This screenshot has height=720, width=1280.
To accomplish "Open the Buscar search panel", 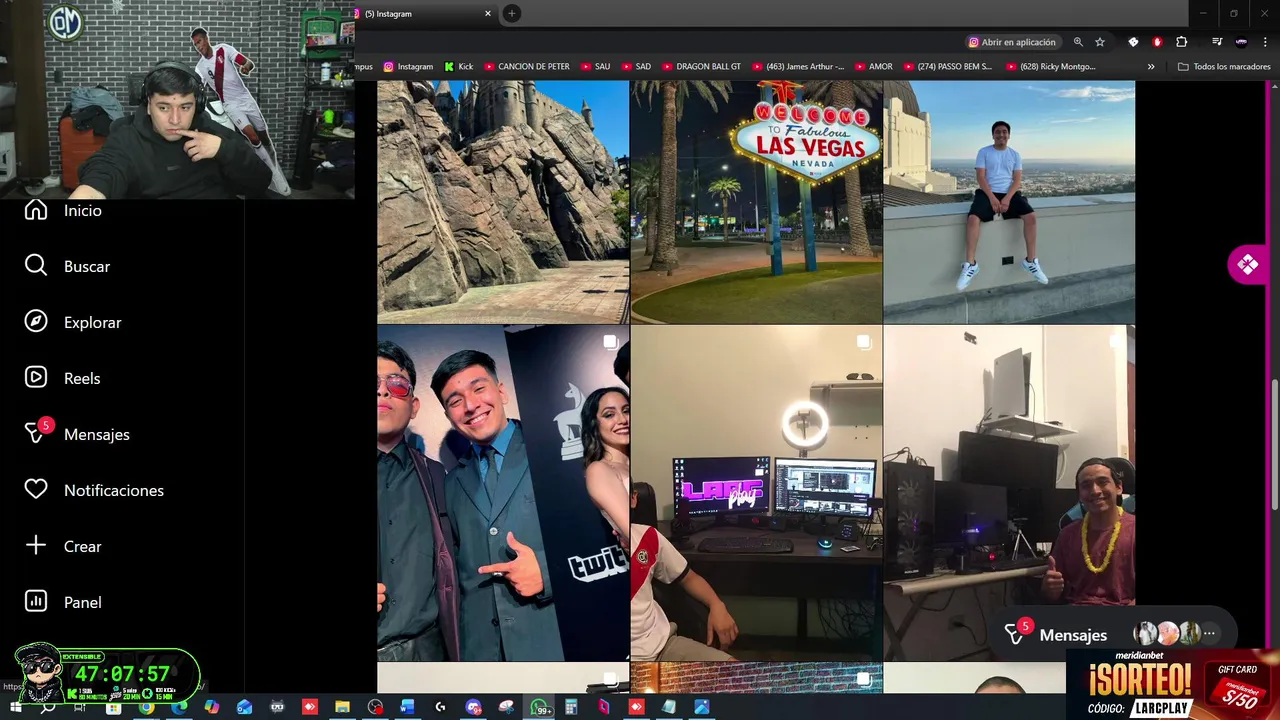I will pos(67,266).
